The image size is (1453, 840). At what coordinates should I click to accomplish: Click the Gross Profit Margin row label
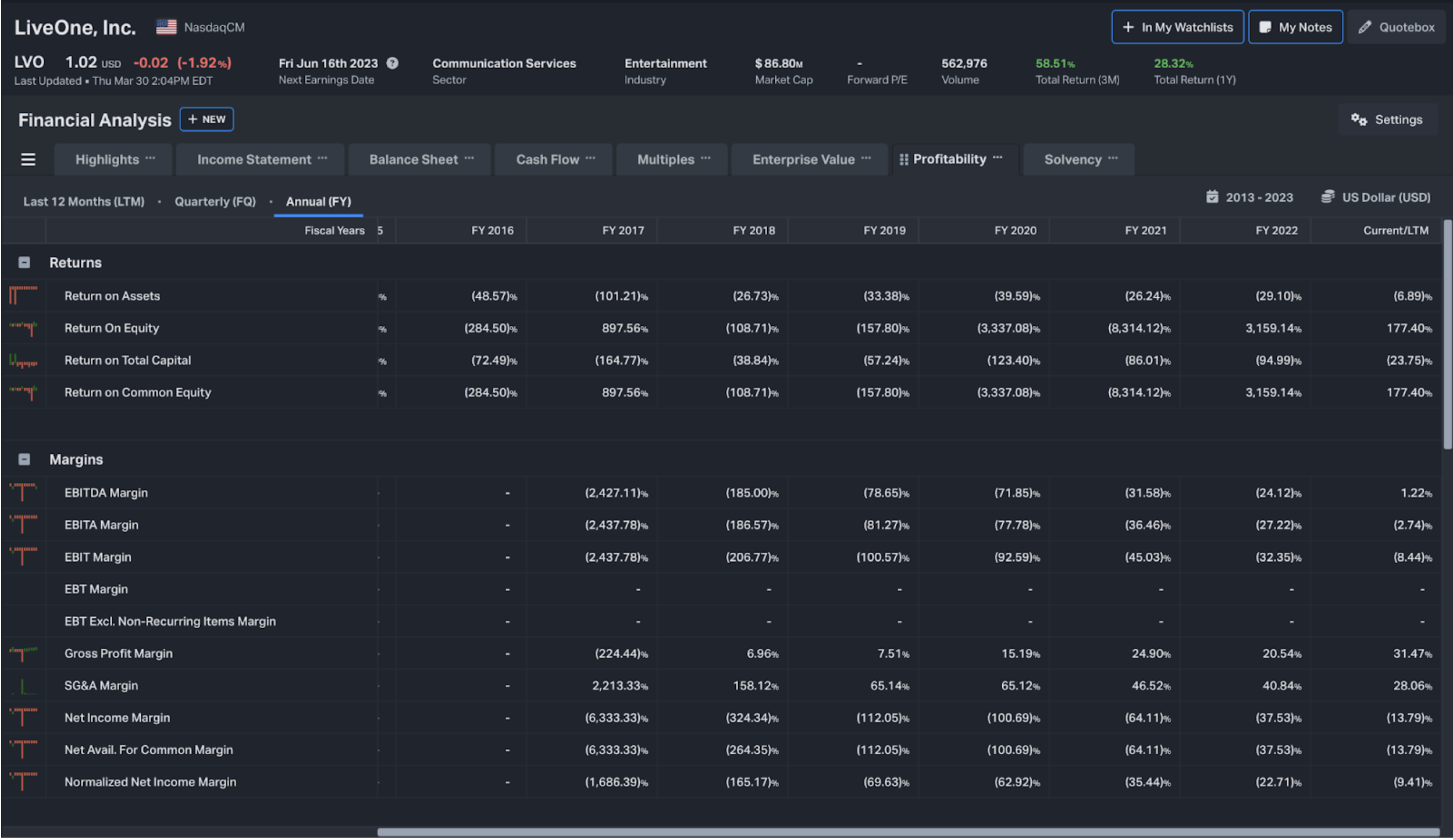click(119, 653)
